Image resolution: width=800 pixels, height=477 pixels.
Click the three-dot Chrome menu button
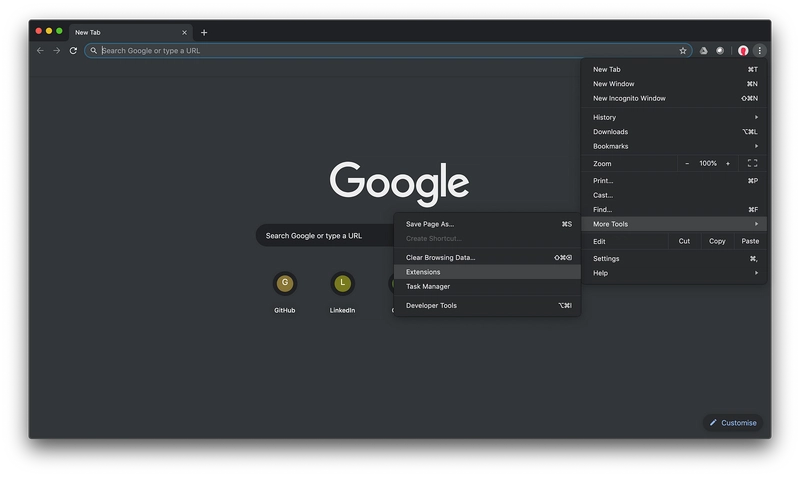[759, 51]
